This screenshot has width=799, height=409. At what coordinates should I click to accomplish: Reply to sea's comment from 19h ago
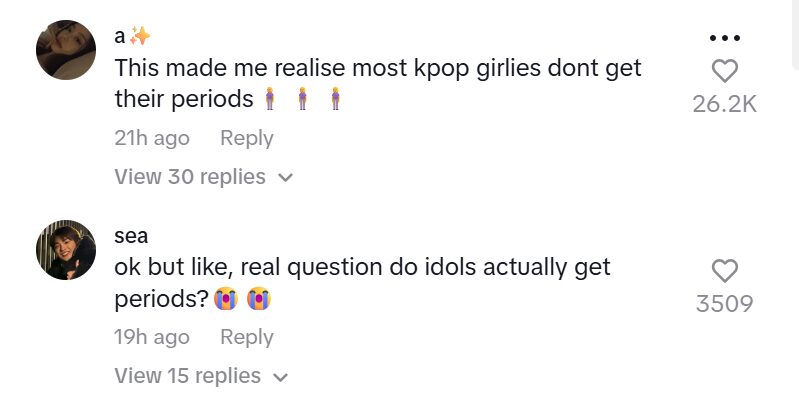(246, 337)
